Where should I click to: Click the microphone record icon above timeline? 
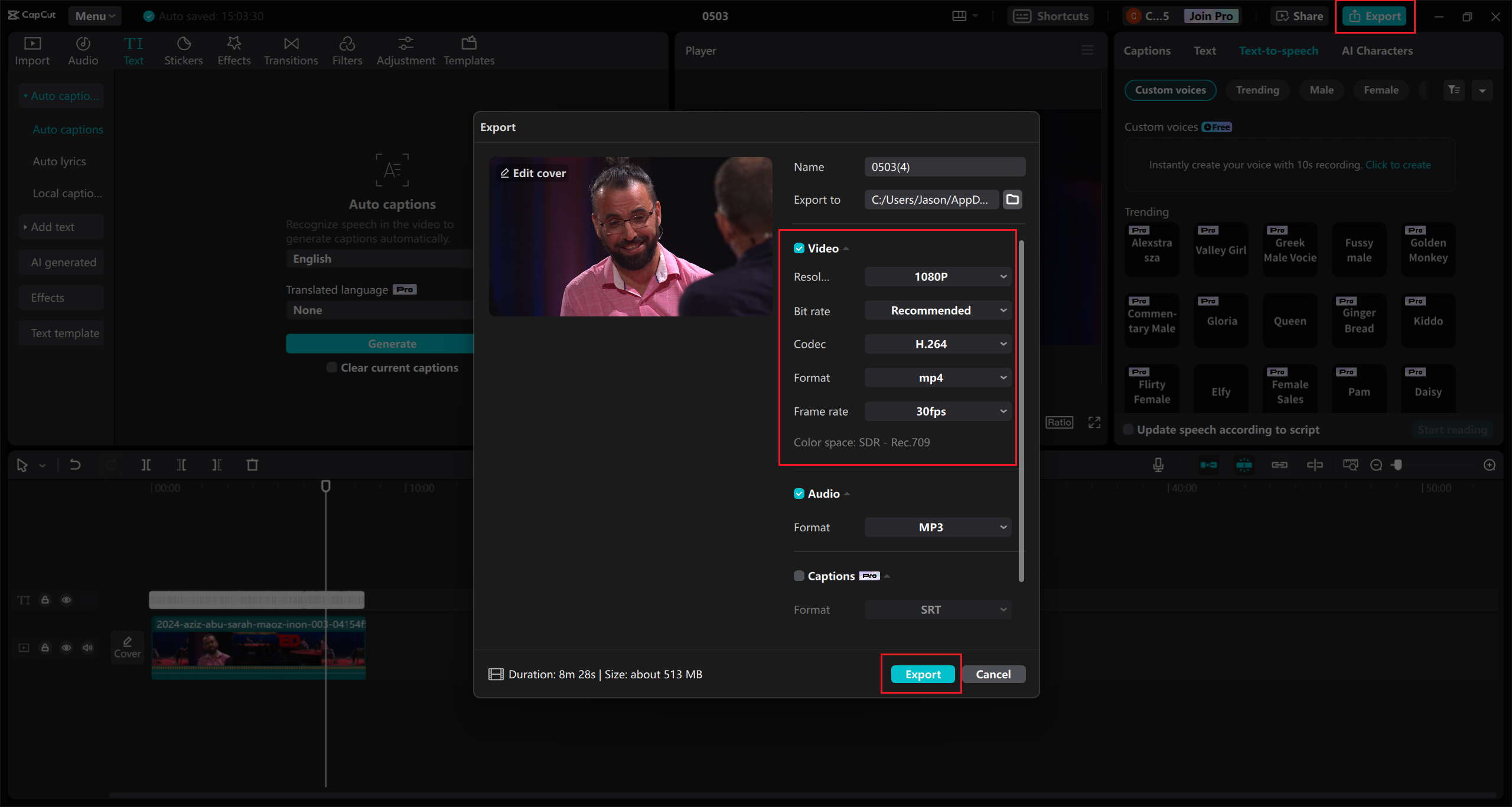point(1158,465)
